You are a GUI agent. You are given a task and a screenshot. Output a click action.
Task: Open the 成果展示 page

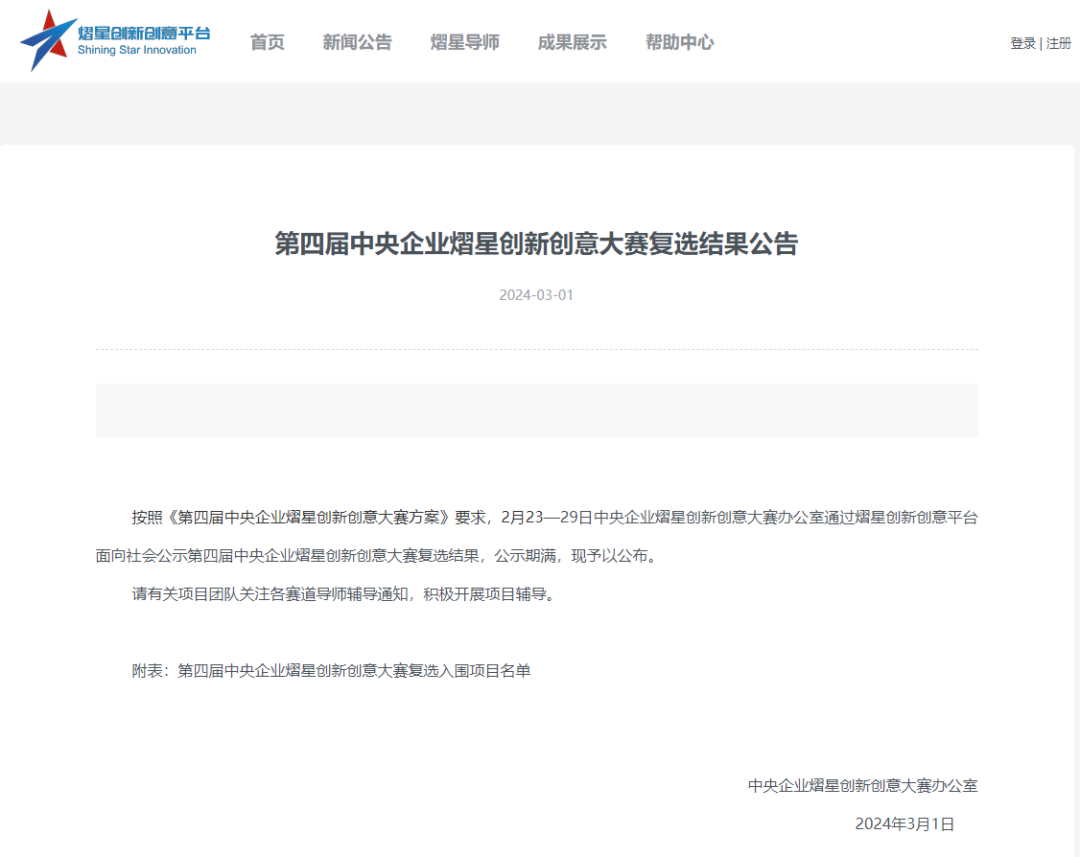tap(572, 42)
